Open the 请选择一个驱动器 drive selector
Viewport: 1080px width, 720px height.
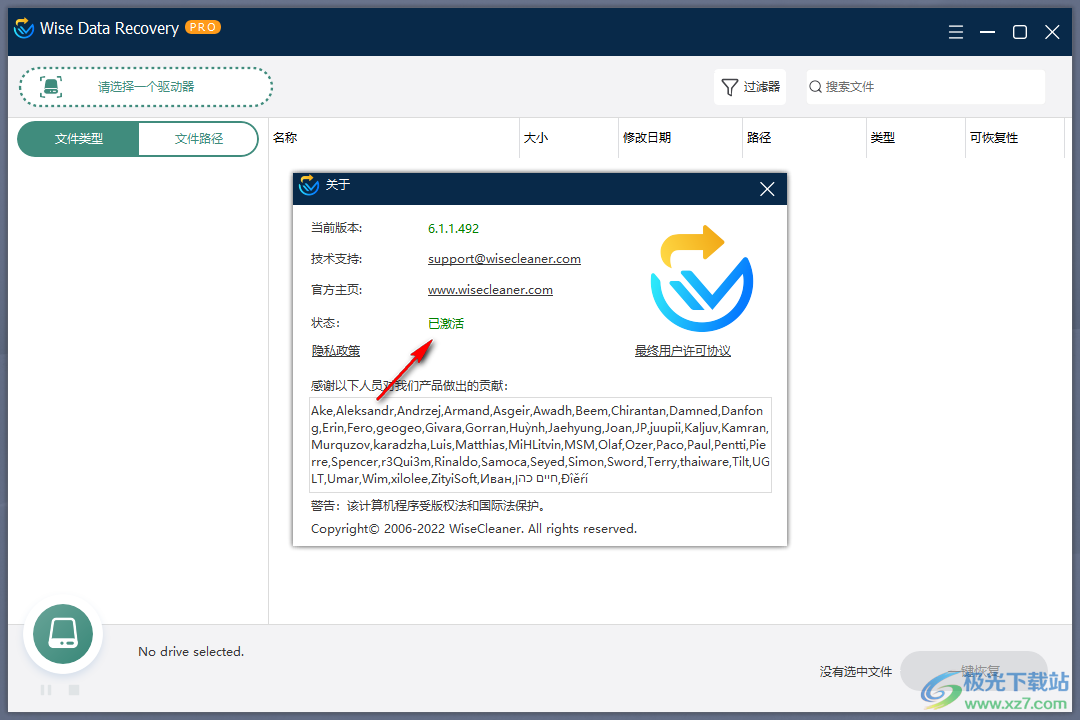146,87
